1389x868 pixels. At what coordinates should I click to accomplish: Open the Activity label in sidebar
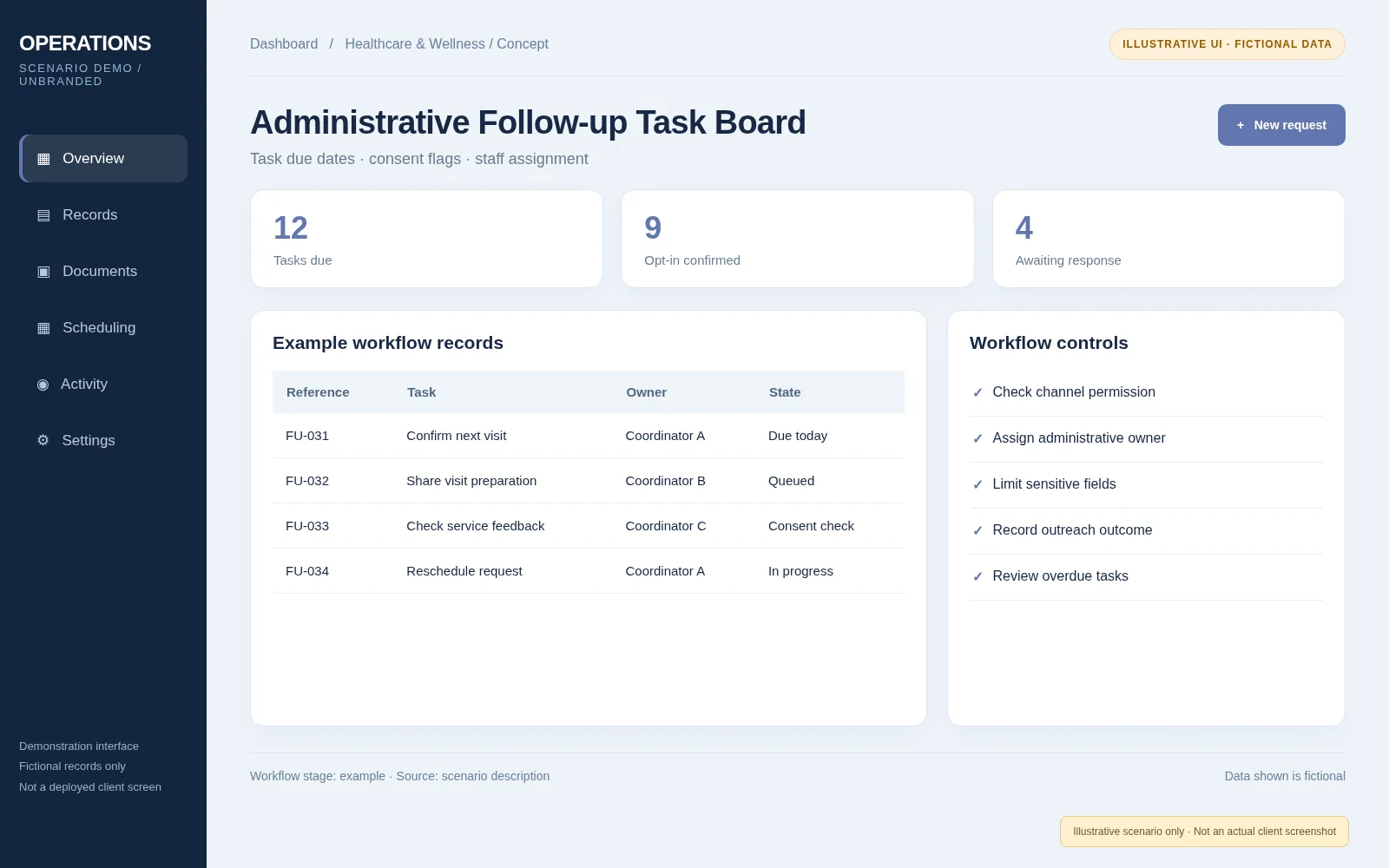84,384
